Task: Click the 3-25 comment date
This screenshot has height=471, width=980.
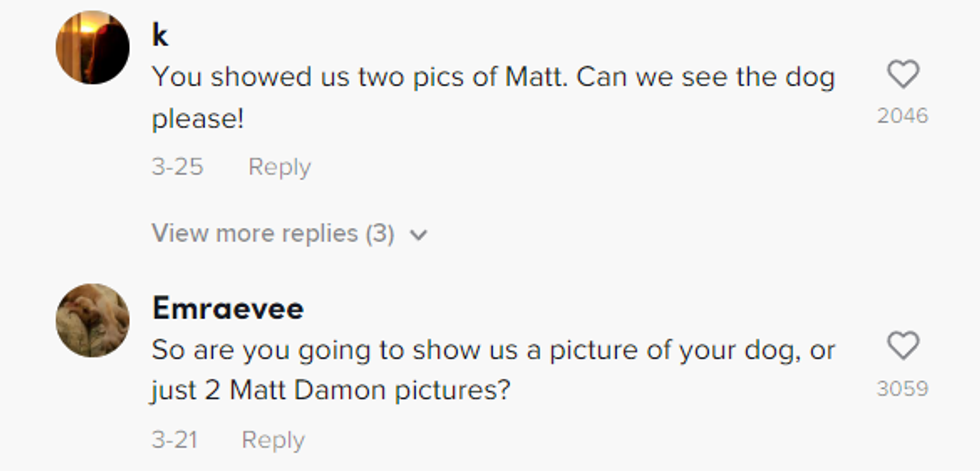Action: [177, 167]
